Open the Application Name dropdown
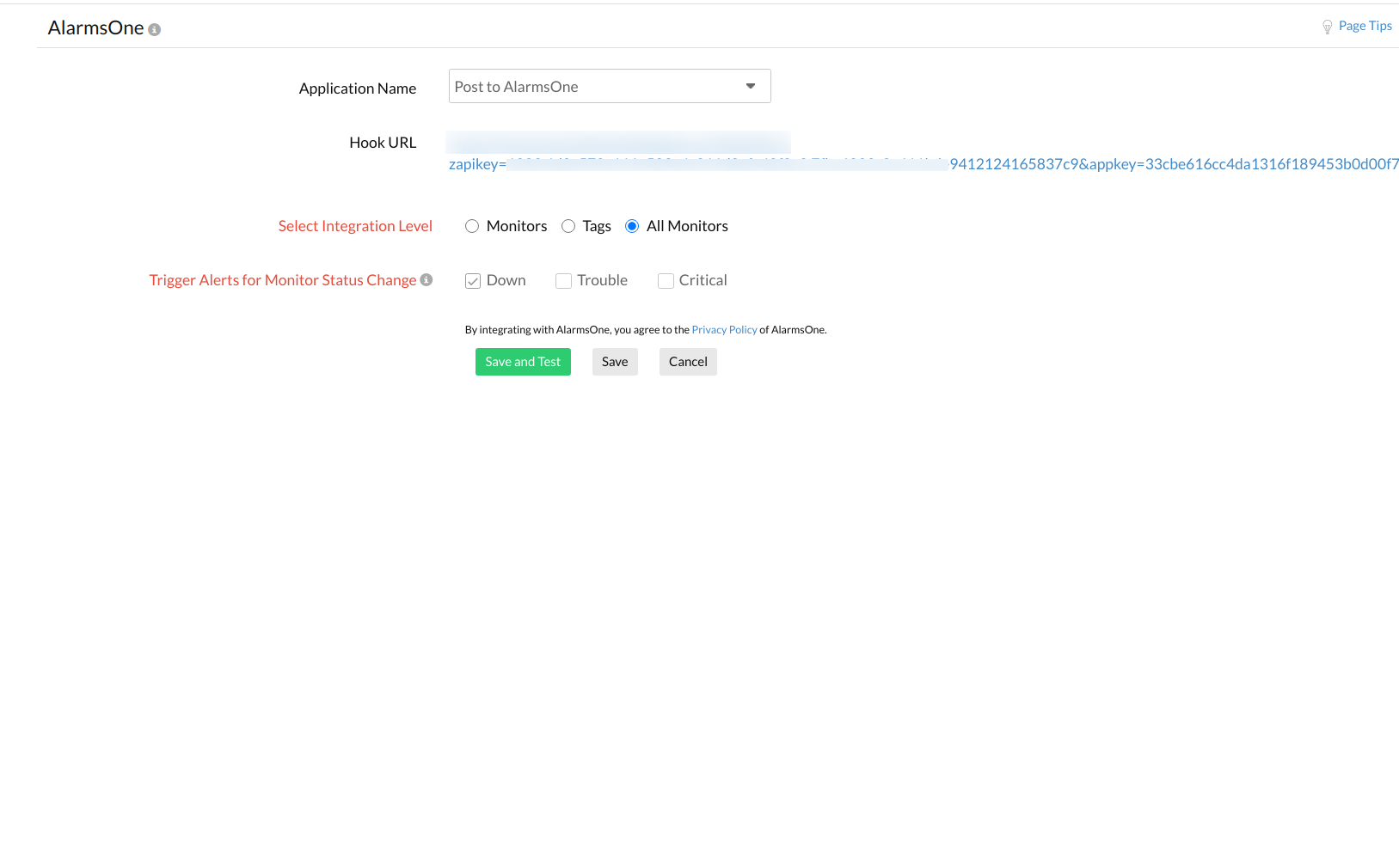Screen dimensions: 1399x868 click(x=609, y=86)
